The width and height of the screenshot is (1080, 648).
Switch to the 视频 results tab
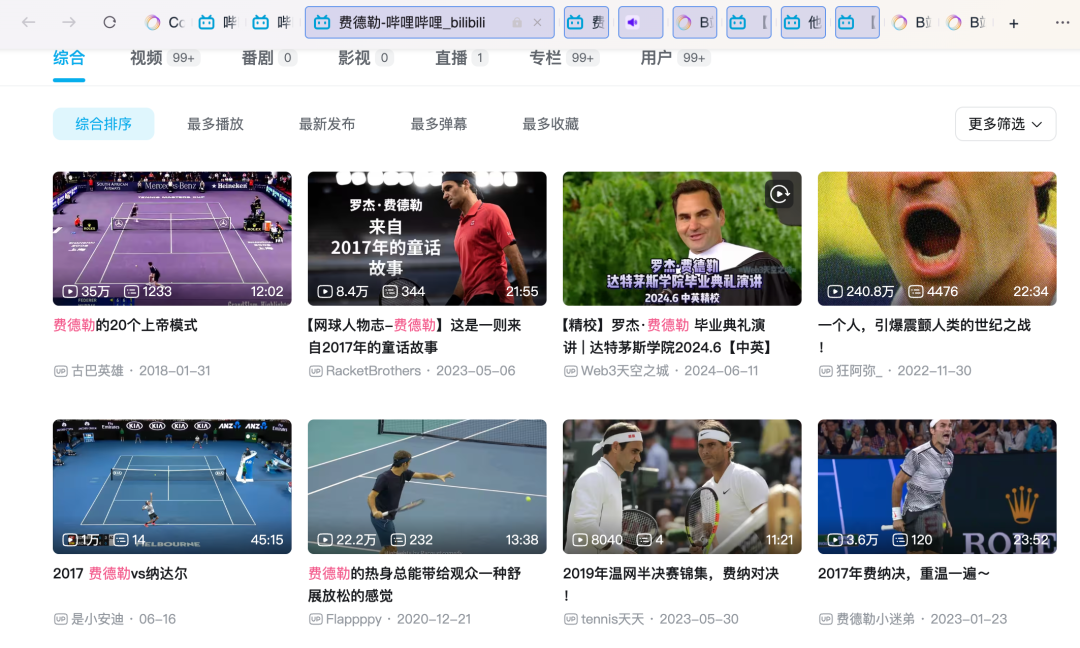(x=146, y=58)
